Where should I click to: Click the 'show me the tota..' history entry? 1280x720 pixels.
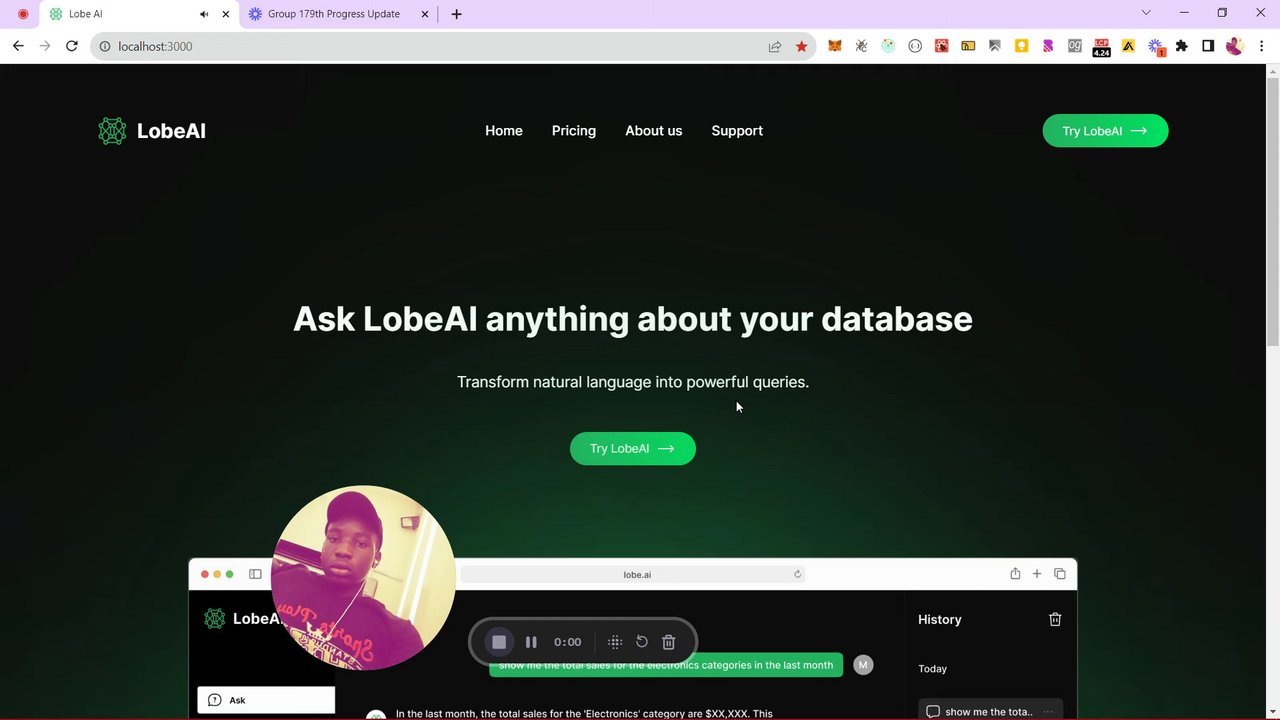pyautogui.click(x=990, y=711)
